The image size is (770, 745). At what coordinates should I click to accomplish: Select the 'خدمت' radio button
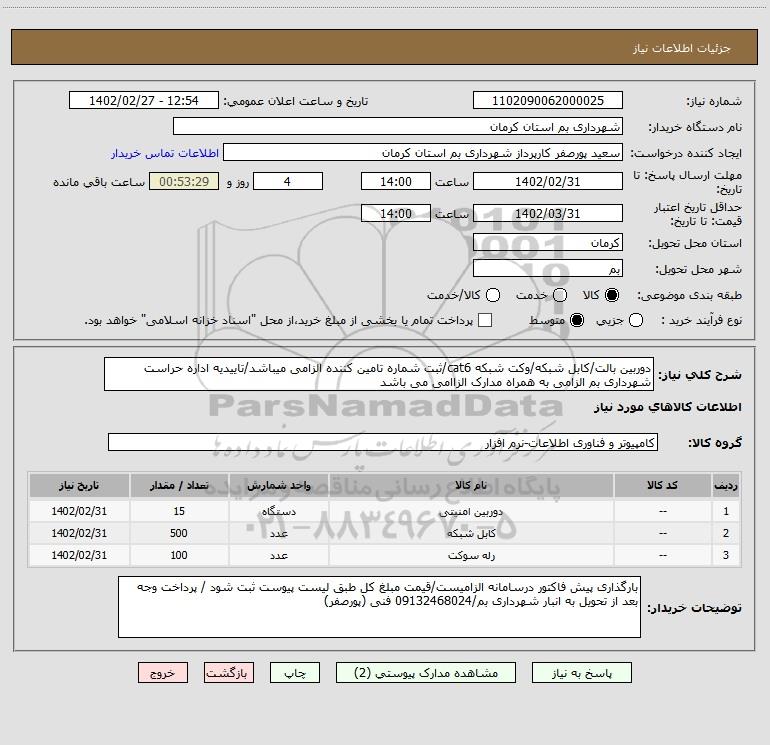tap(560, 295)
